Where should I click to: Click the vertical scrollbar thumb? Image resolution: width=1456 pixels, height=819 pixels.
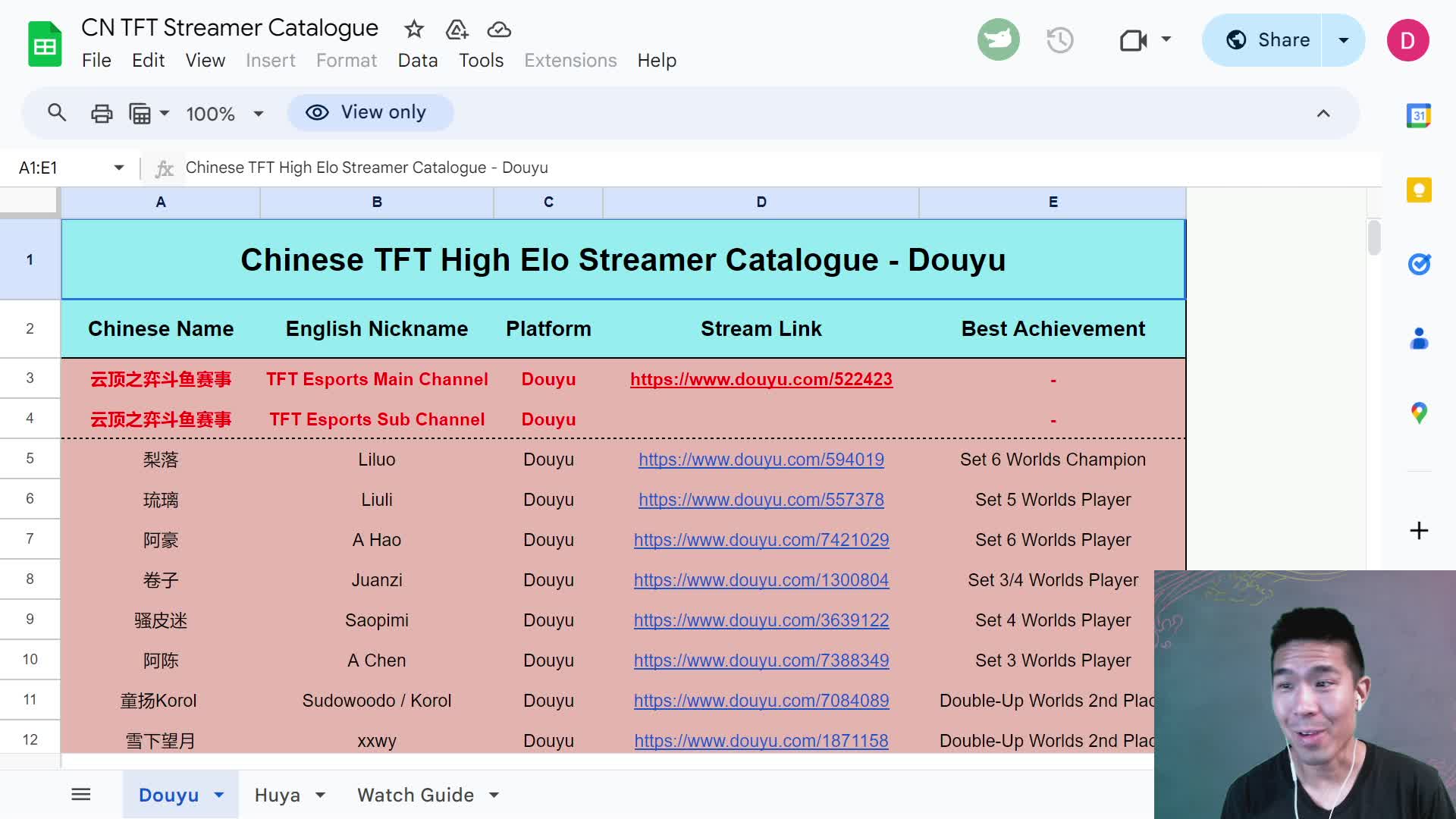(1373, 237)
